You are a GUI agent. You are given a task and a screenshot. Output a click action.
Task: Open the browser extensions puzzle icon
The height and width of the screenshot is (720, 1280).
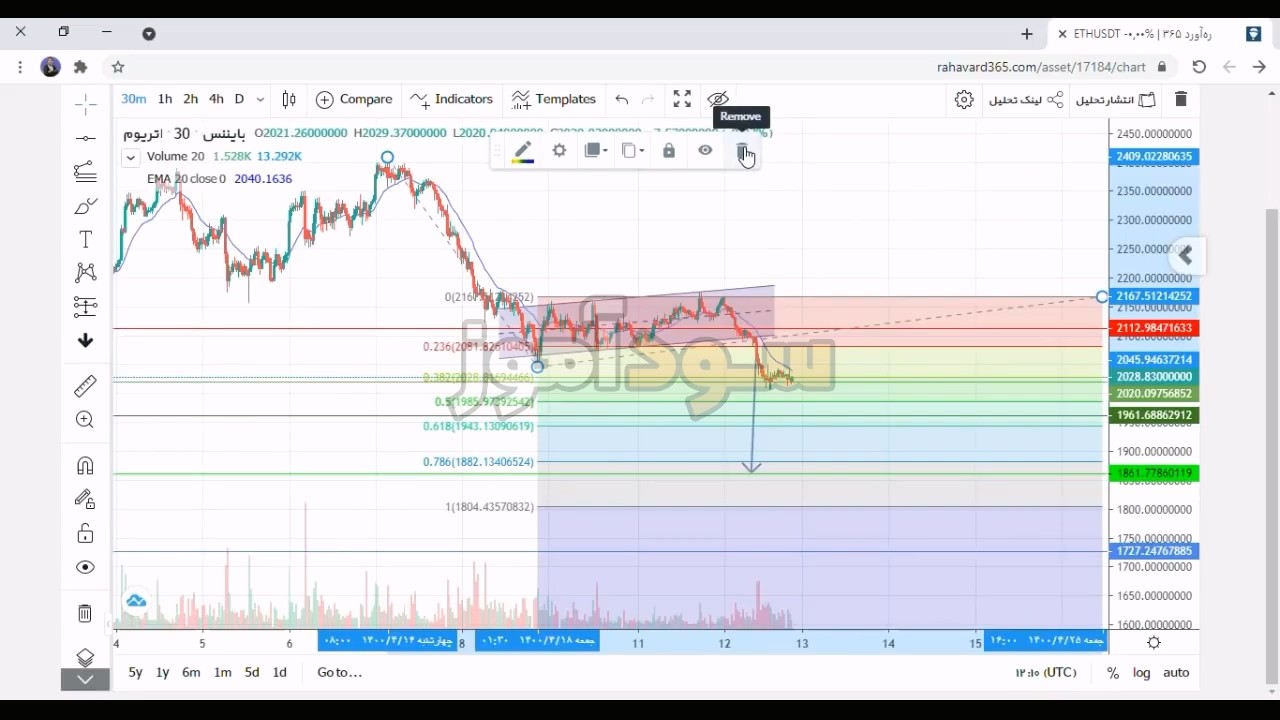pos(81,67)
